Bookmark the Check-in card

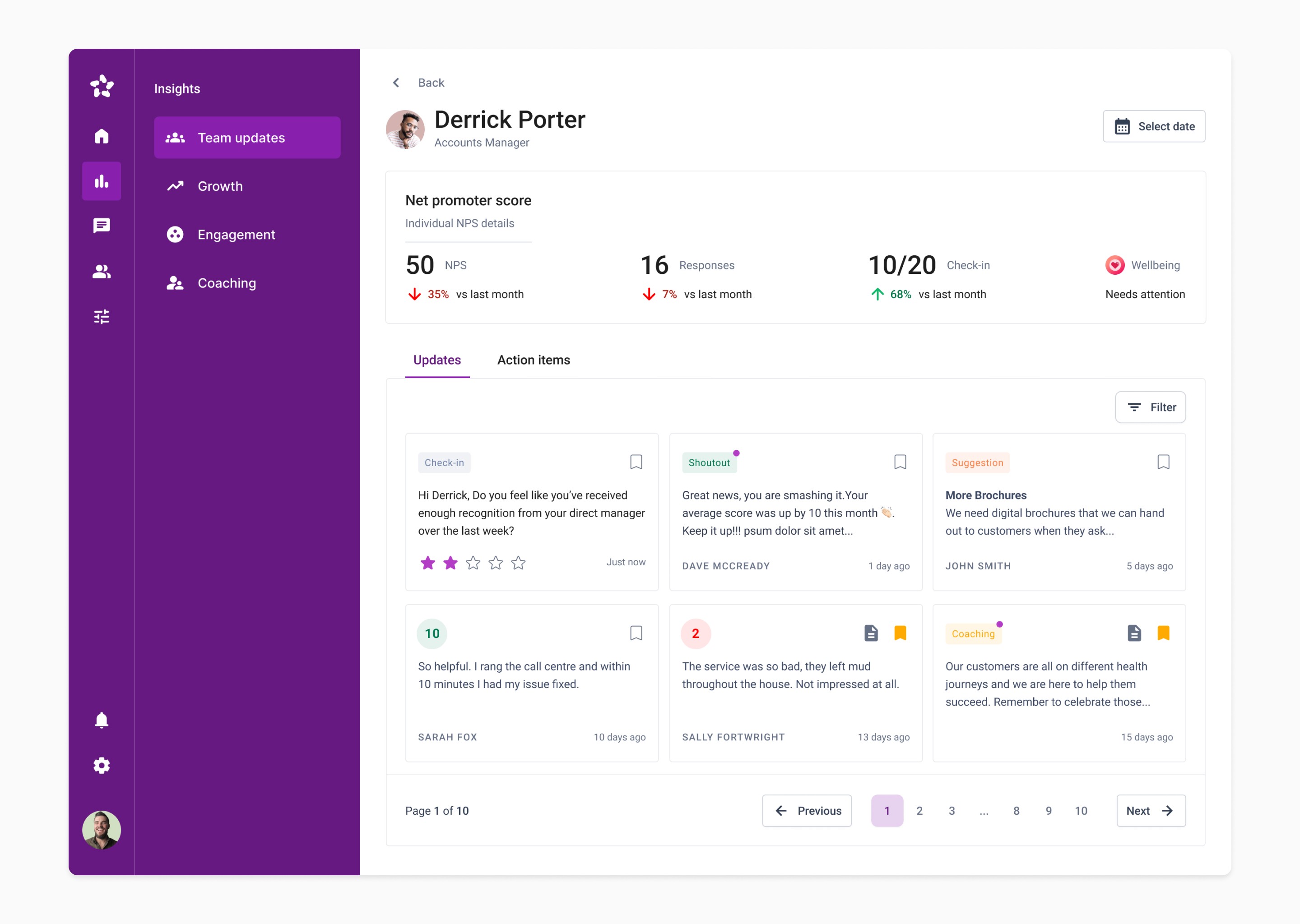[x=636, y=462]
